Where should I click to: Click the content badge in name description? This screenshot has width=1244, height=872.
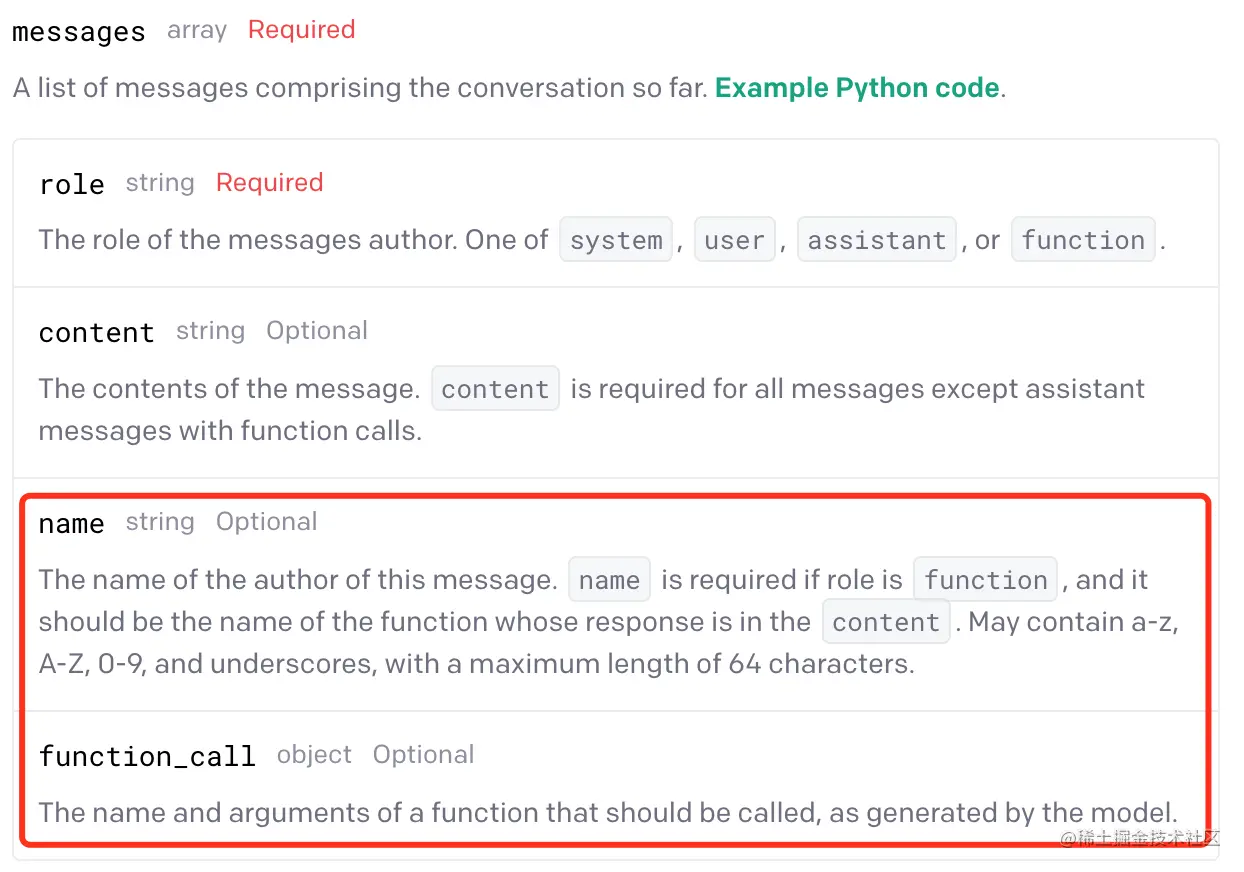(x=886, y=622)
